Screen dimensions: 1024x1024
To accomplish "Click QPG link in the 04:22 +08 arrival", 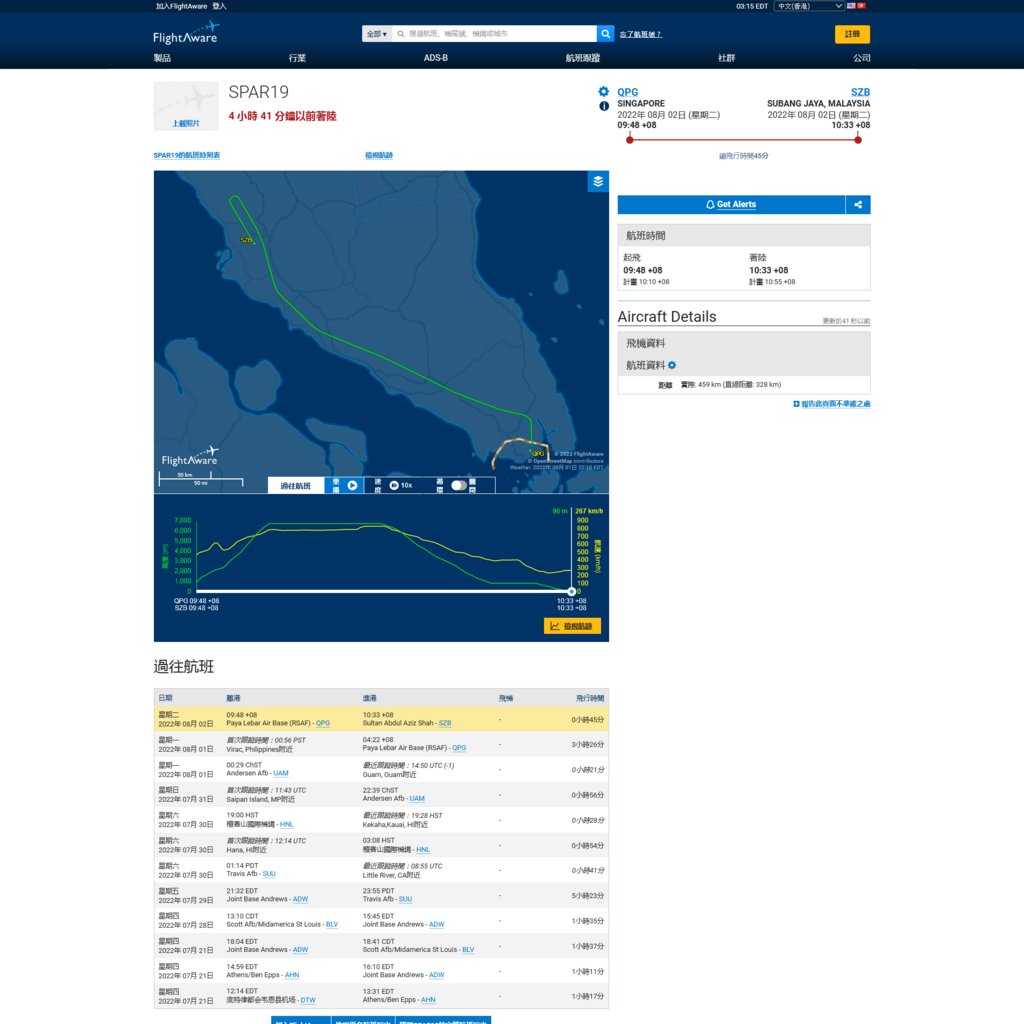I will [x=459, y=748].
